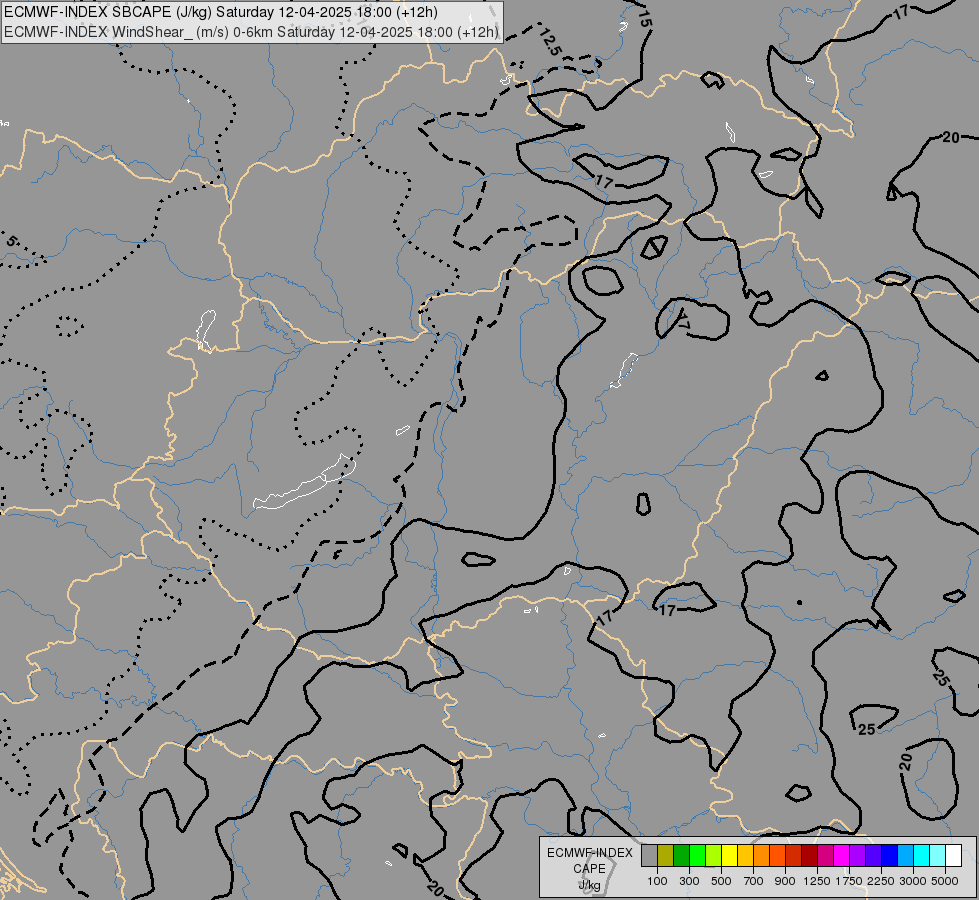Select the dark blue legend swatch

(889, 855)
